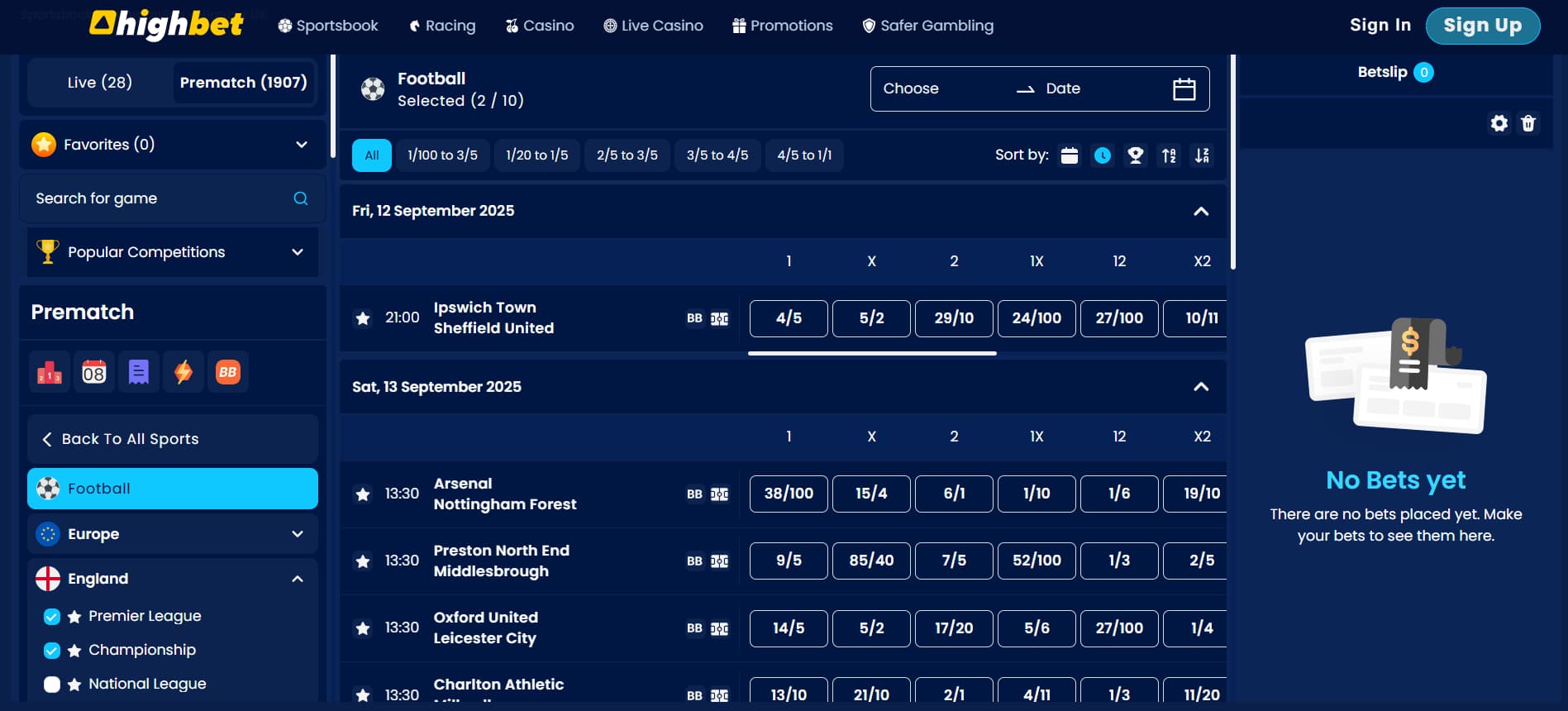Image resolution: width=1568 pixels, height=711 pixels.
Task: Focus the Search for game field
Action: (x=173, y=198)
